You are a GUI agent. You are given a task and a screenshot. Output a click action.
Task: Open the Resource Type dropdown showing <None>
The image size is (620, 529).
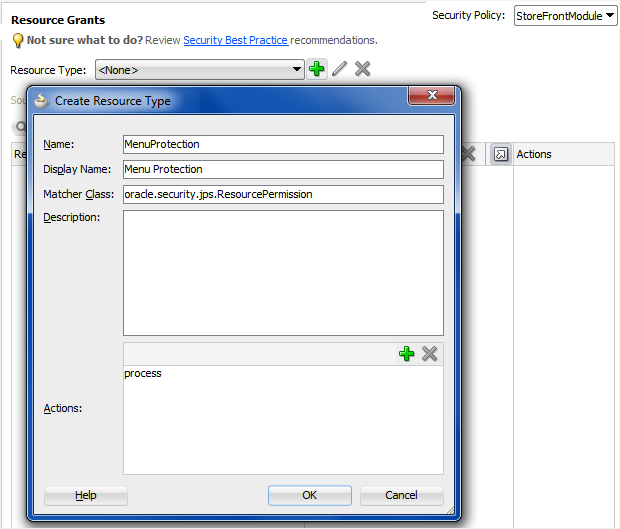(200, 70)
